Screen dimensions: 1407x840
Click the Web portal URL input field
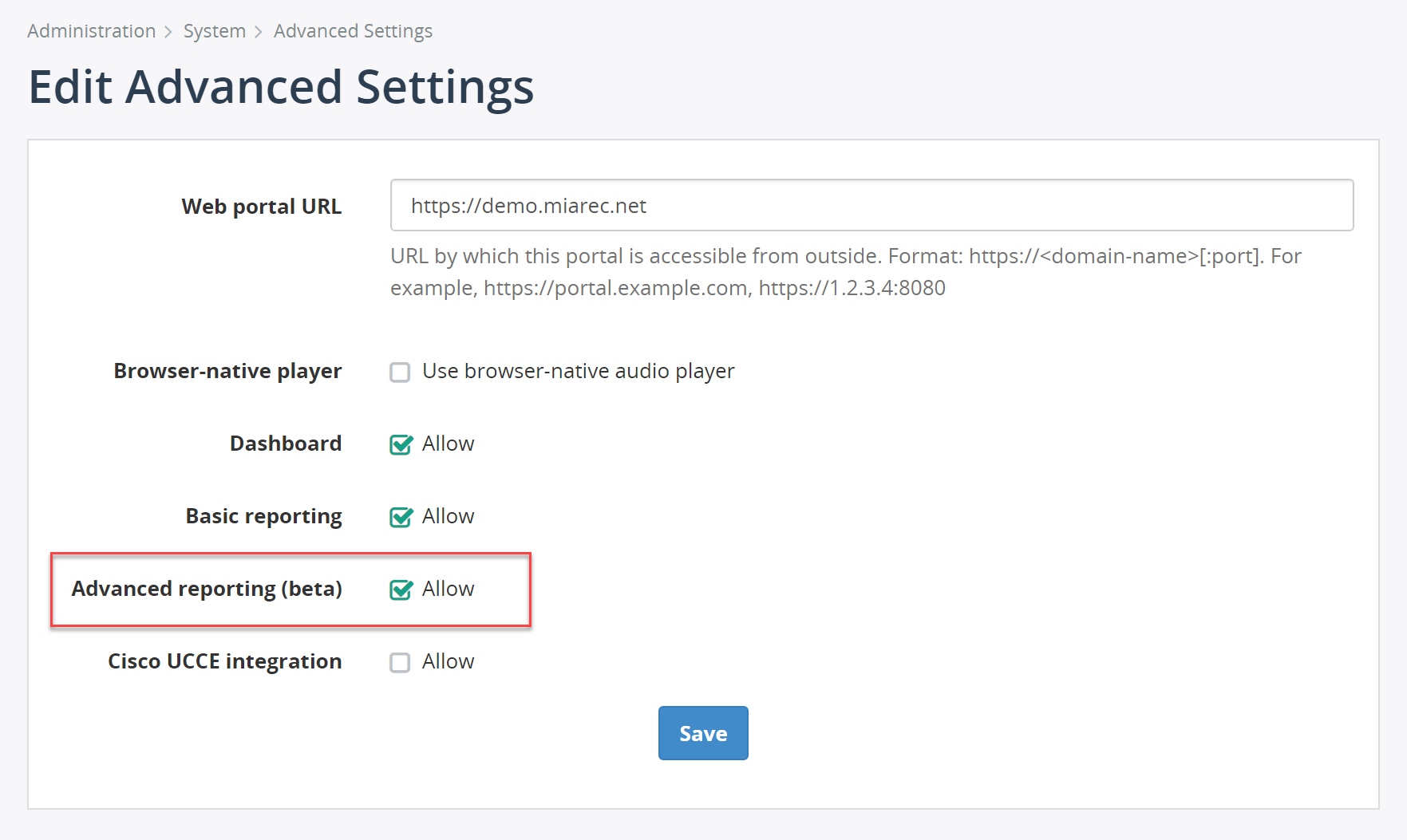(x=871, y=205)
